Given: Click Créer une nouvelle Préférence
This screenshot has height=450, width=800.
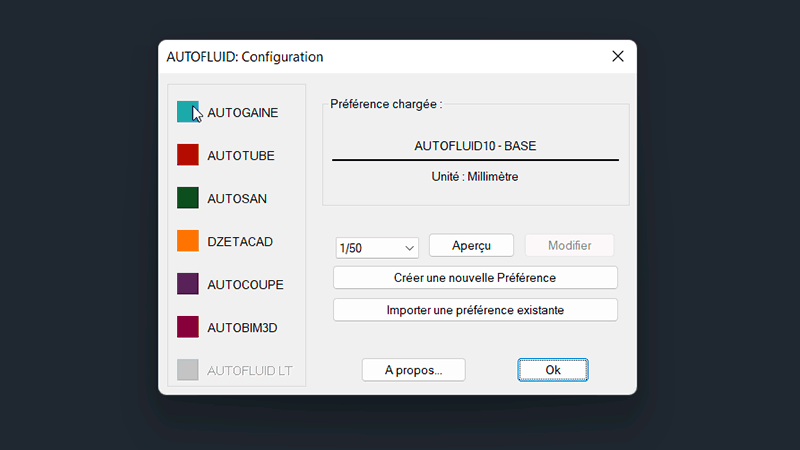Looking at the screenshot, I should tap(475, 278).
